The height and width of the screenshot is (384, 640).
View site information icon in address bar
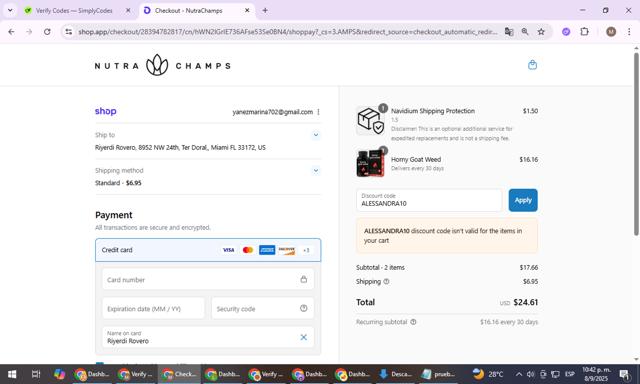pos(69,31)
